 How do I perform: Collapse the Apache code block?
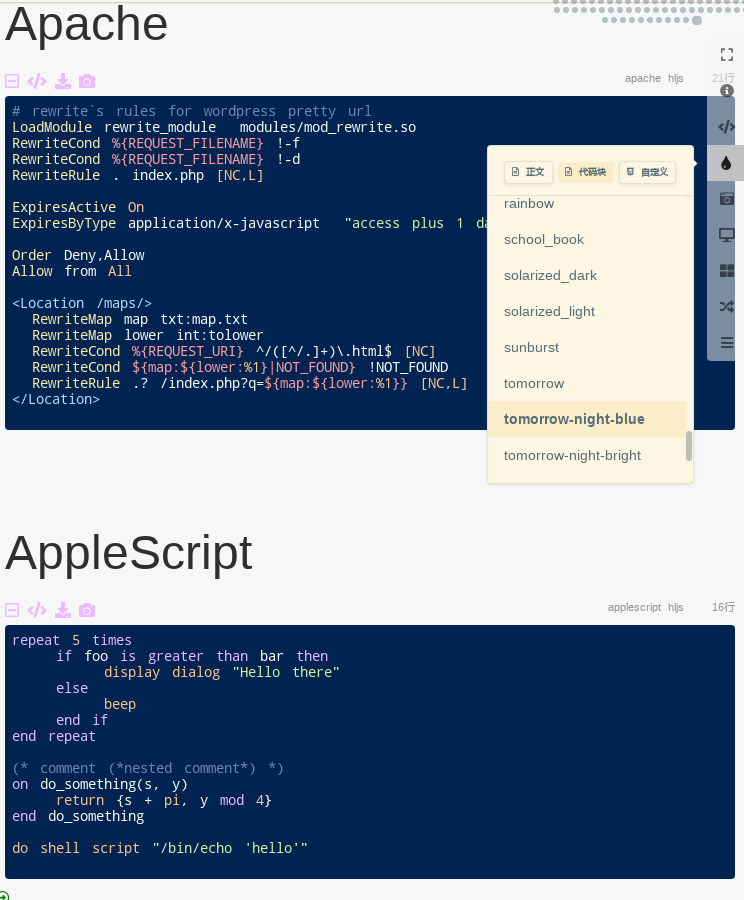(x=12, y=81)
